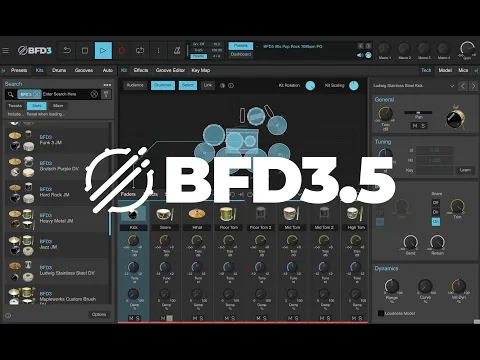Open the Auto browser tab
The width and height of the screenshot is (480, 360).
coord(108,70)
